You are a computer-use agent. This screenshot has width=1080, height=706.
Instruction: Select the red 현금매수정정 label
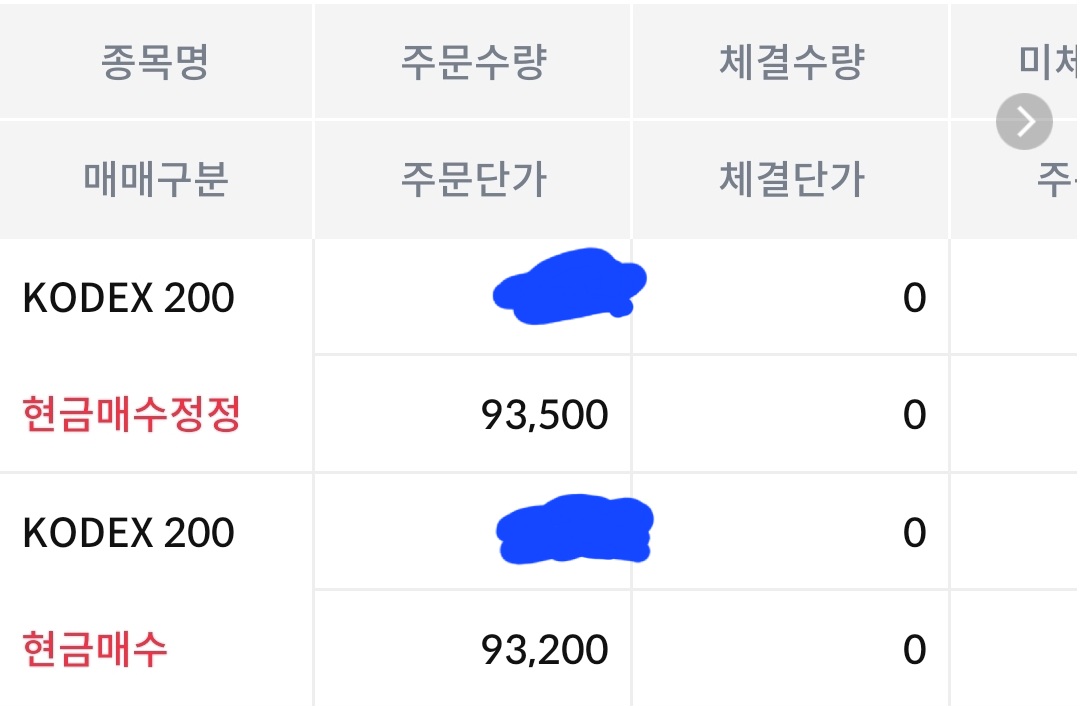132,415
